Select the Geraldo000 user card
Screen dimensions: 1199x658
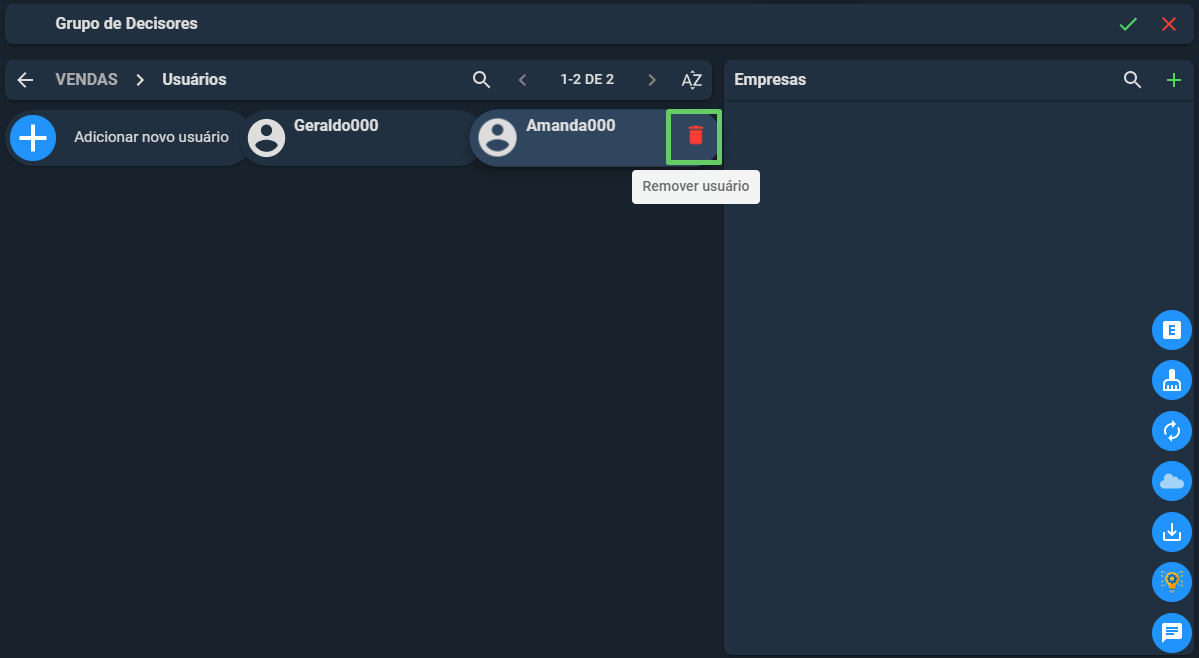coord(360,138)
